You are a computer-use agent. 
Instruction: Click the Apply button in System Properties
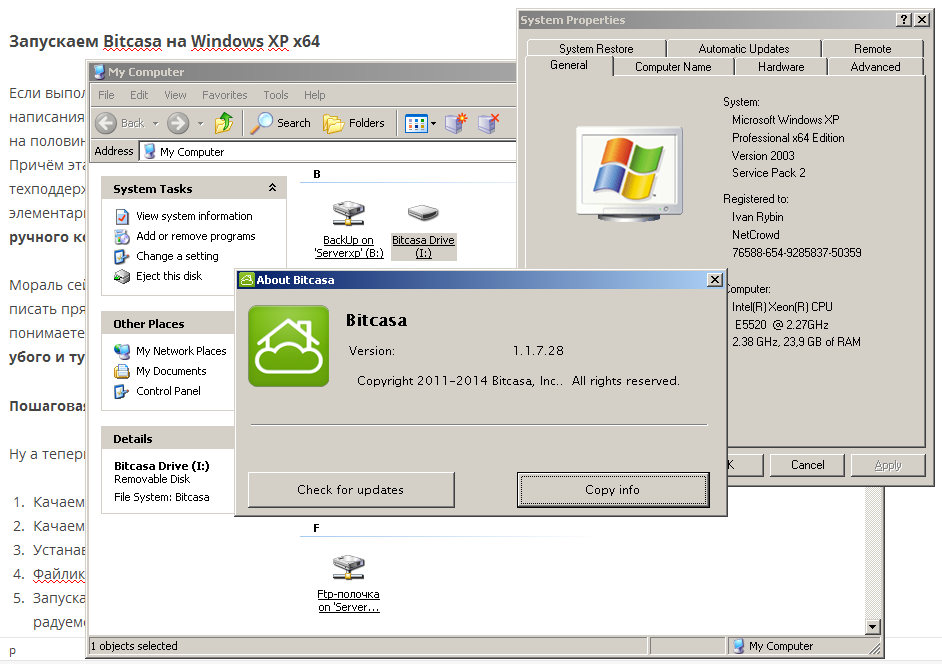point(888,465)
